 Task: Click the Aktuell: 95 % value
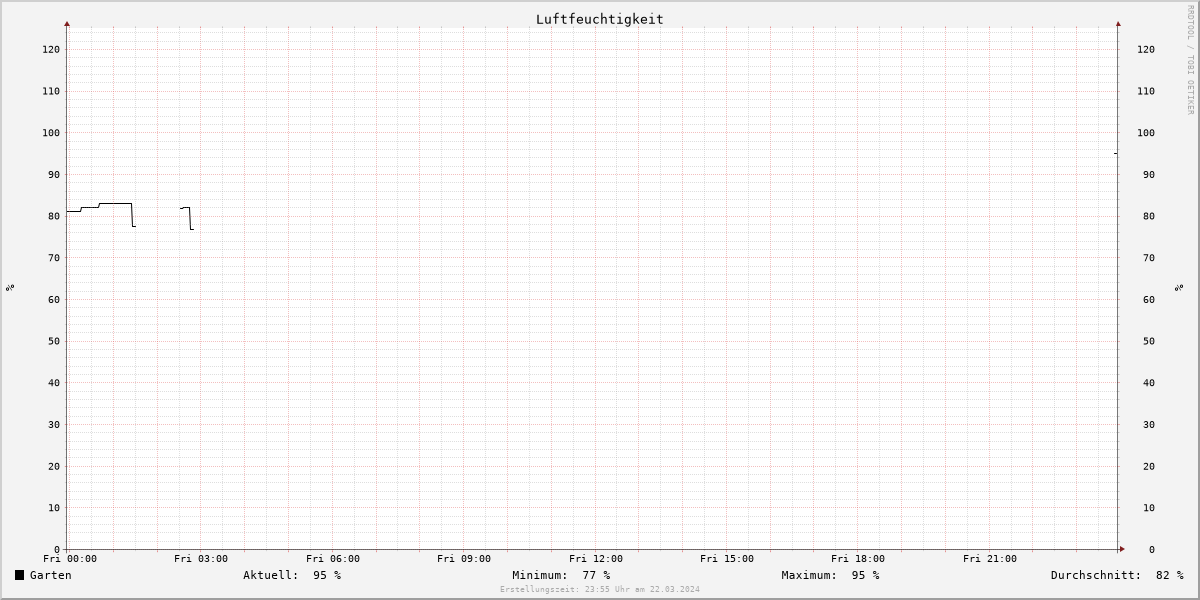[292, 575]
